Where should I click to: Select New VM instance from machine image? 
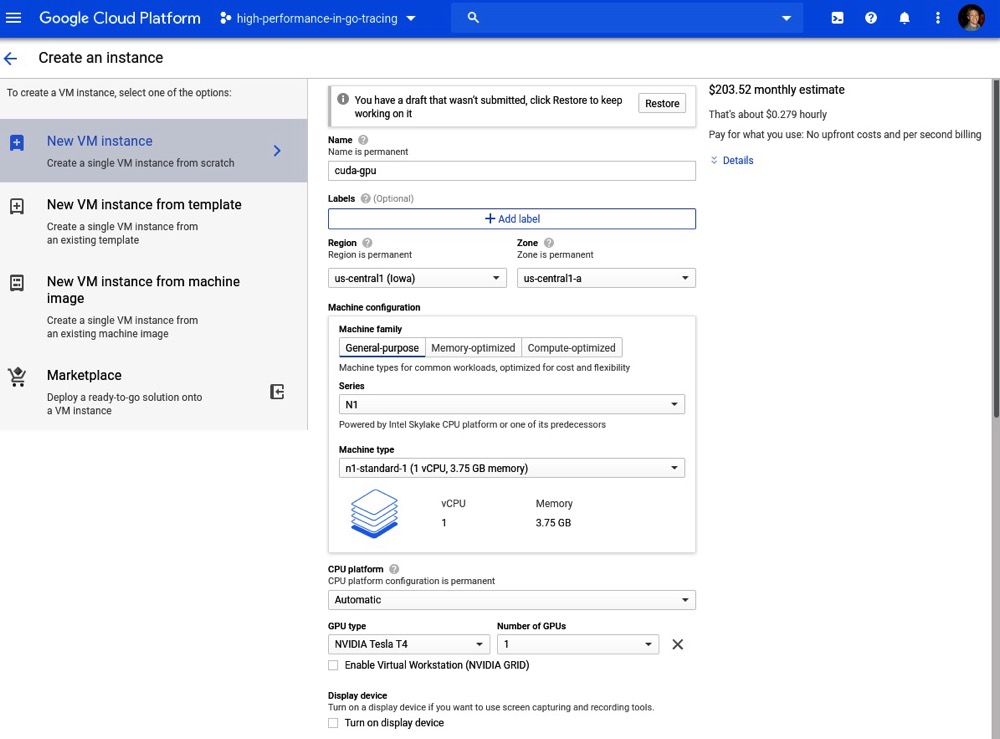154,307
